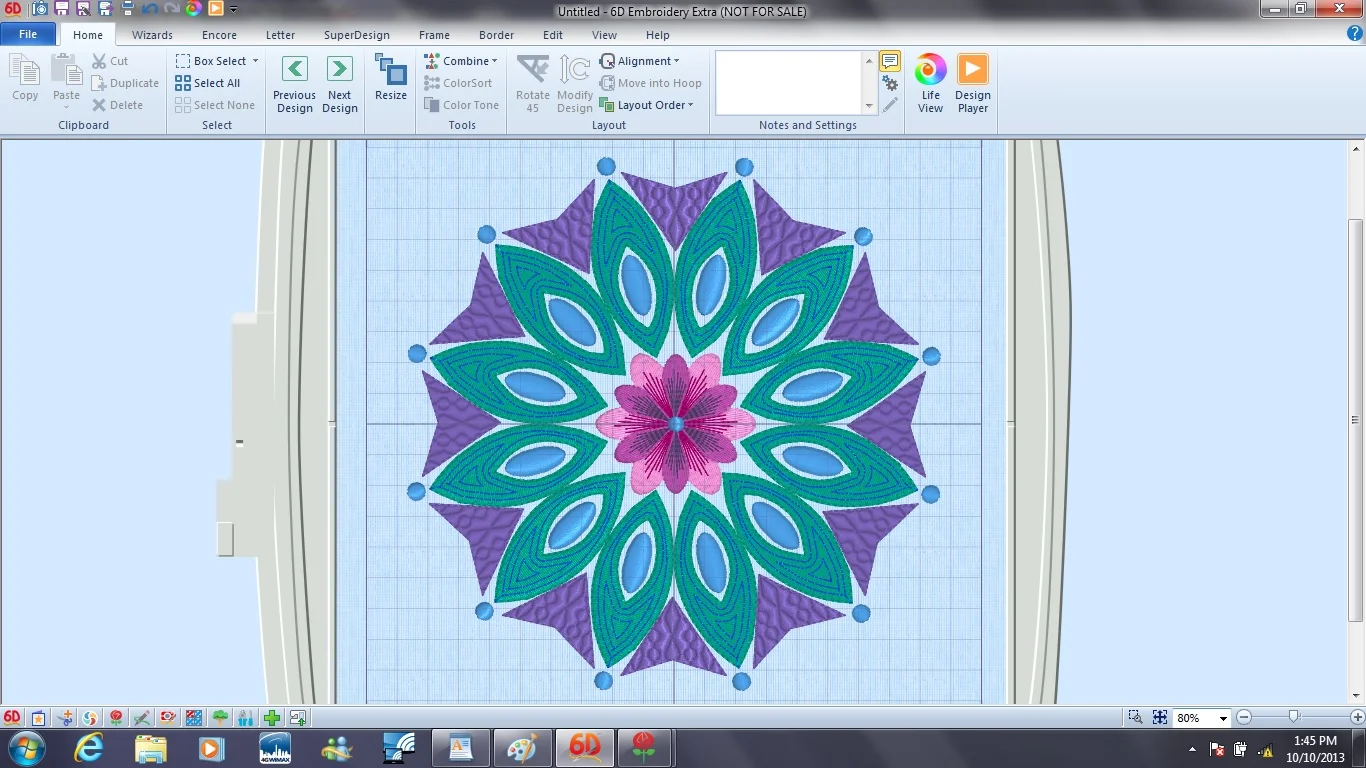Open the swirl circle module in the bottom toolbar
Image resolution: width=1366 pixels, height=768 pixels.
click(x=90, y=717)
